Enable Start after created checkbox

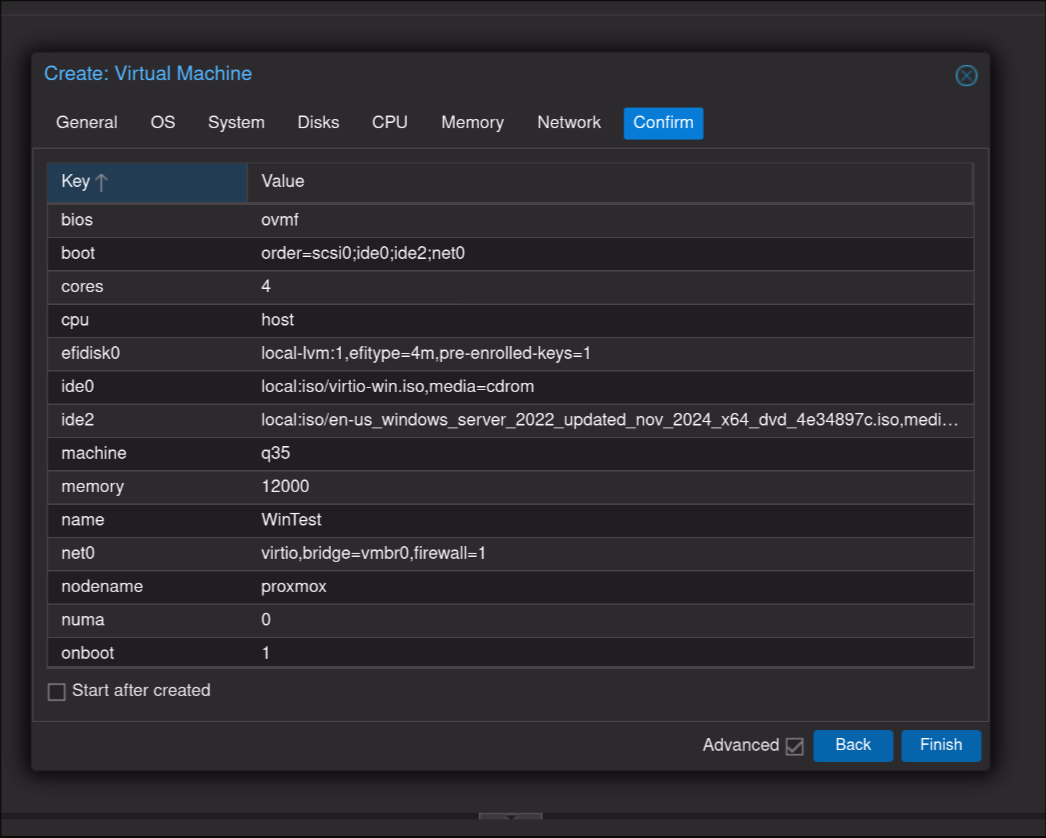pos(57,691)
